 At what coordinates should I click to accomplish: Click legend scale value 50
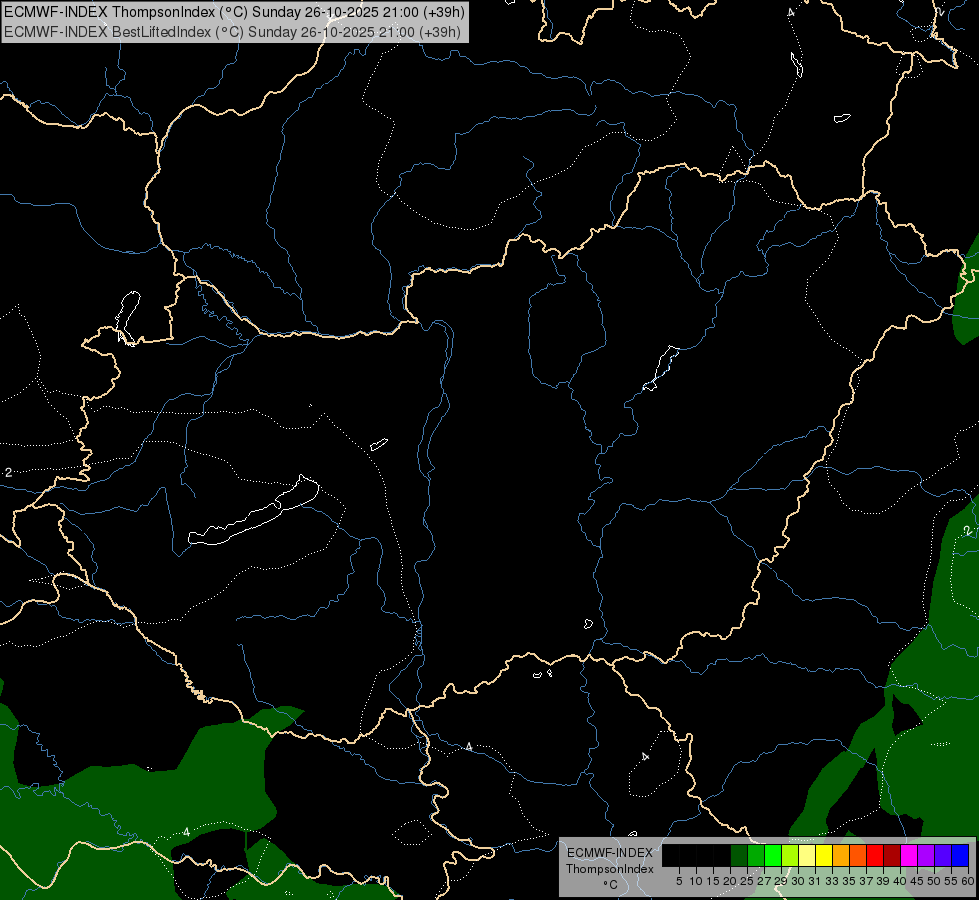coord(934,881)
